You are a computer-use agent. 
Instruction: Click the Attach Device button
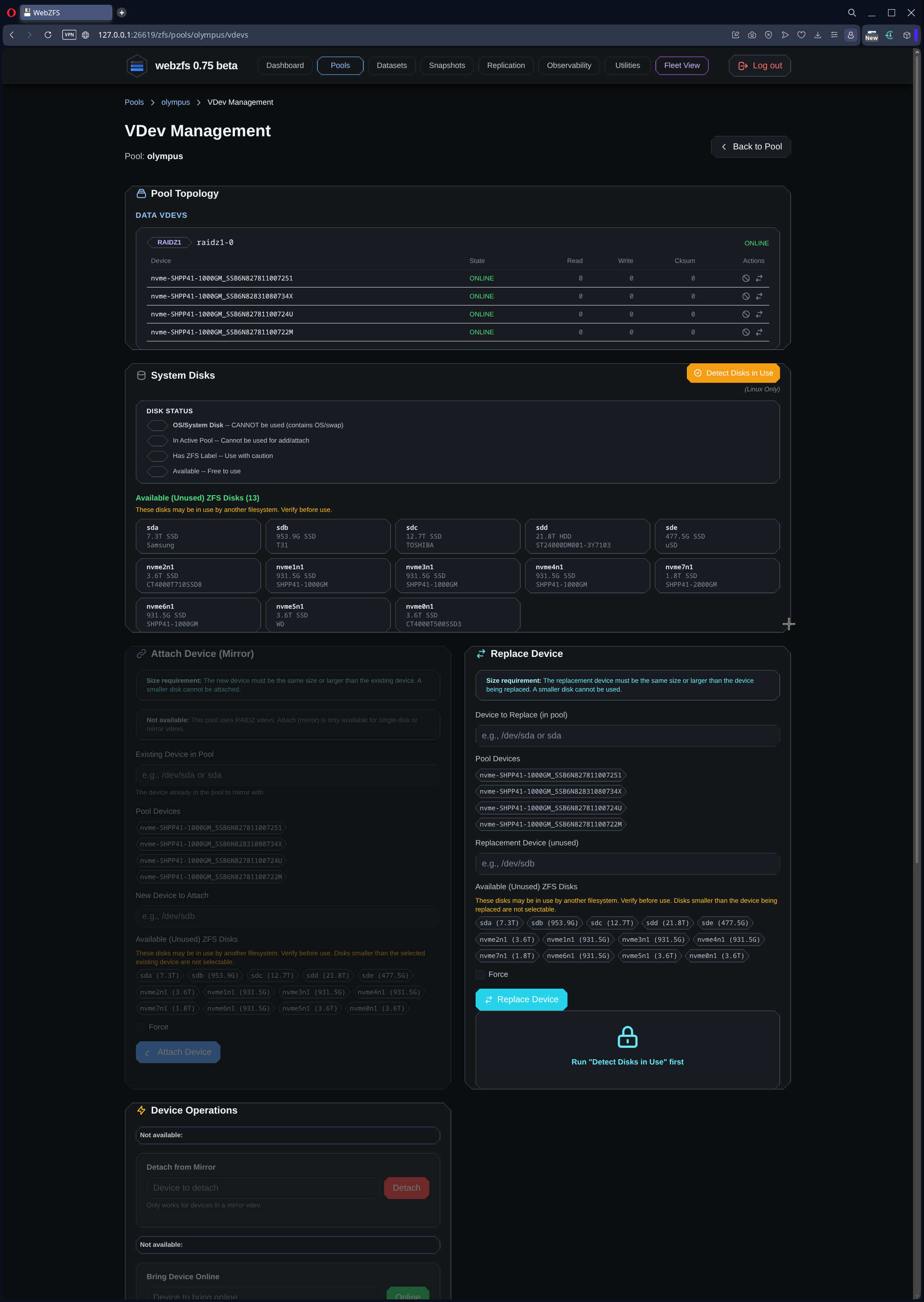(178, 1052)
